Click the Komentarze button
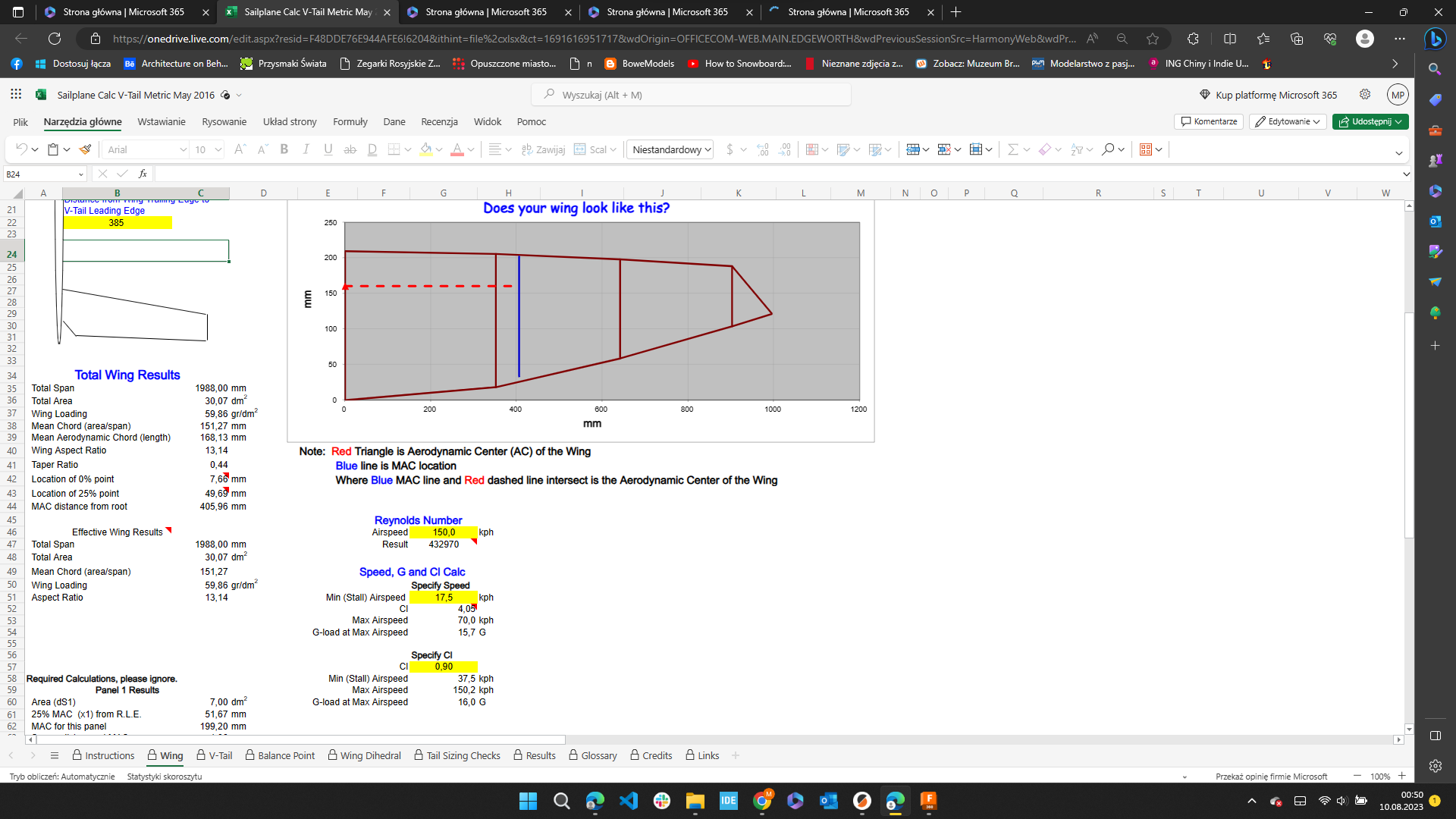 [1208, 121]
